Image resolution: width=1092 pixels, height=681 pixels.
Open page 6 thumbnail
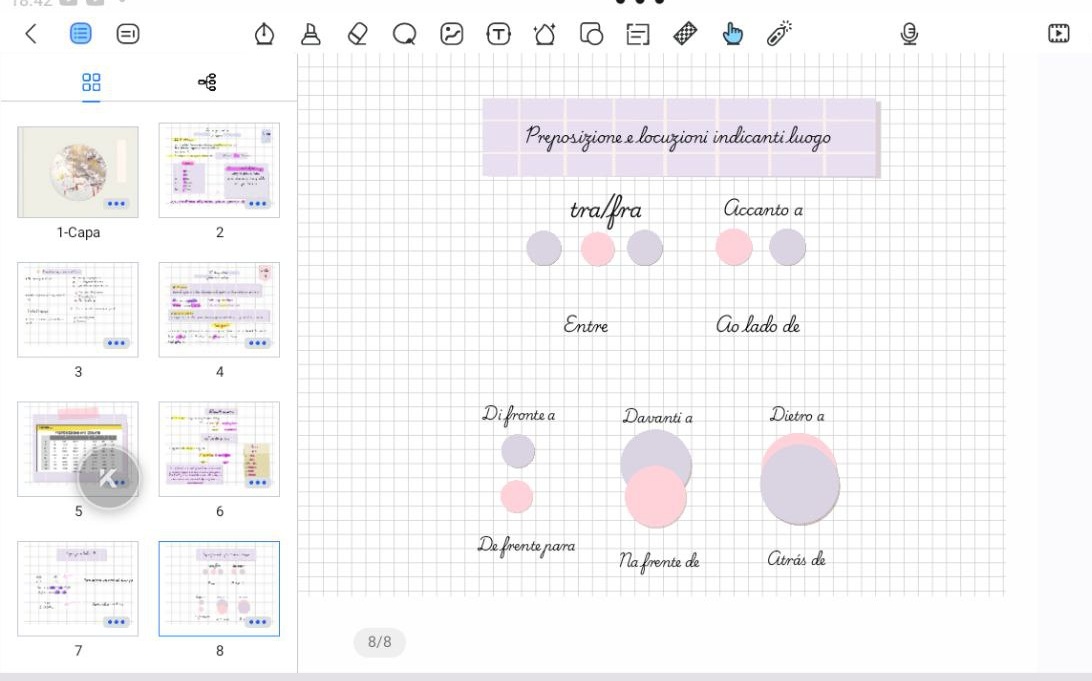(219, 449)
